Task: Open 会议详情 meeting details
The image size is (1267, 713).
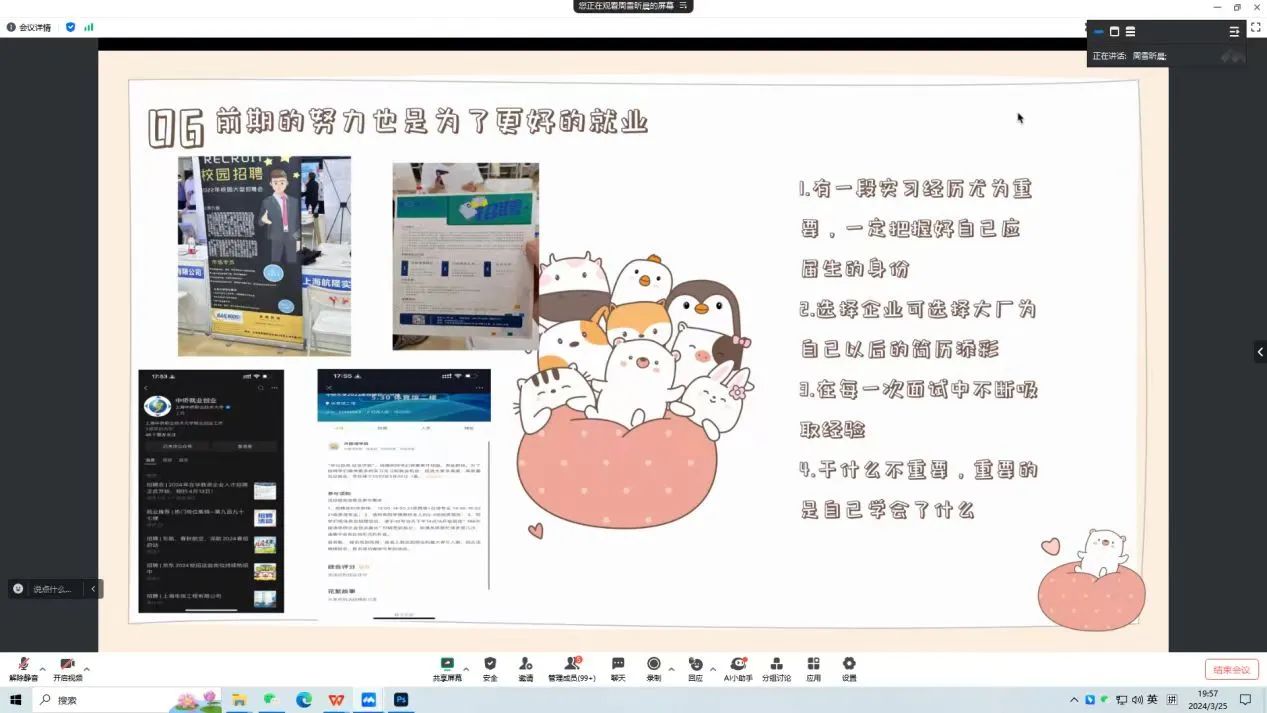Action: (28, 27)
